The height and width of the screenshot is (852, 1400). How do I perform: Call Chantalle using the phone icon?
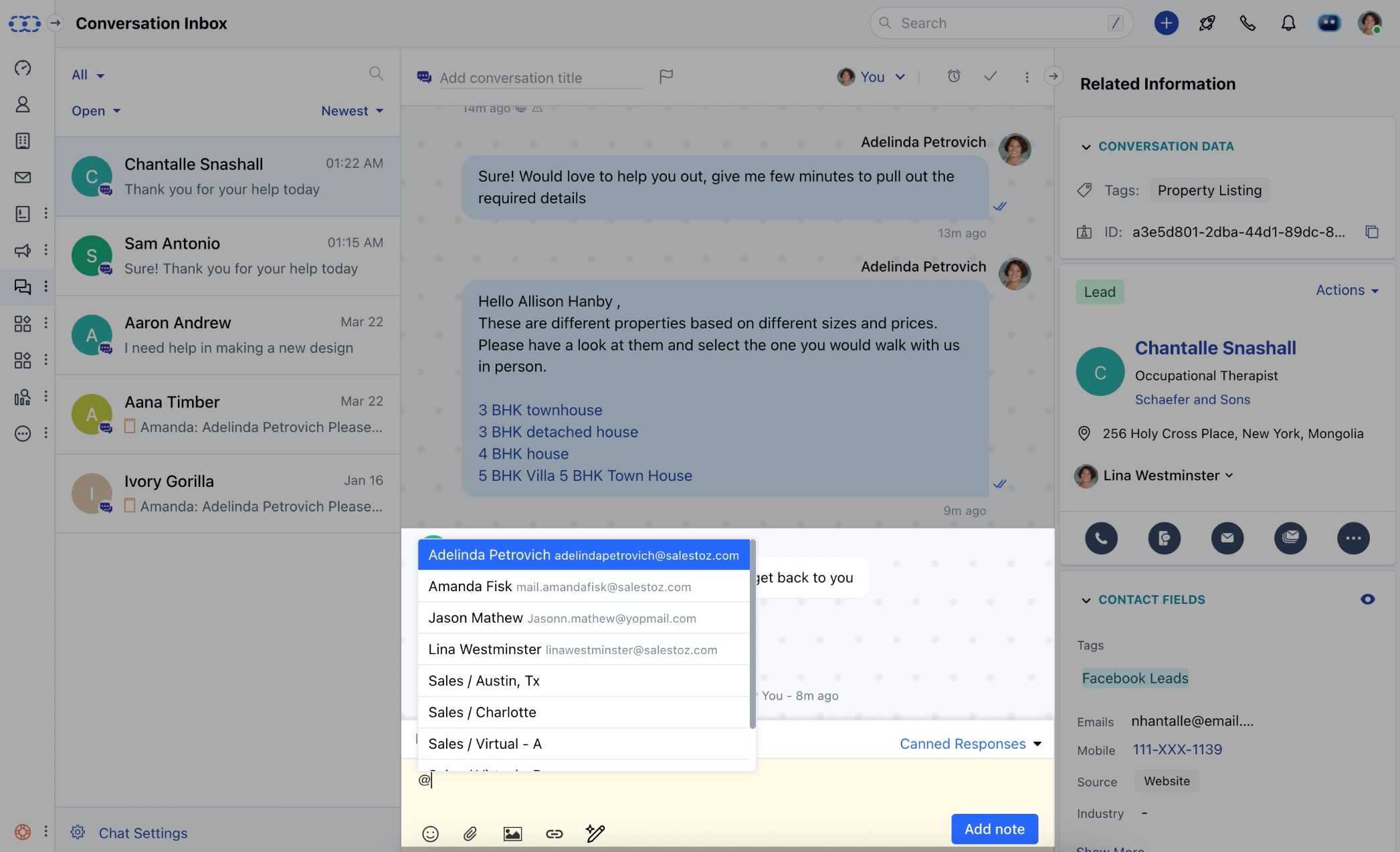(x=1101, y=538)
